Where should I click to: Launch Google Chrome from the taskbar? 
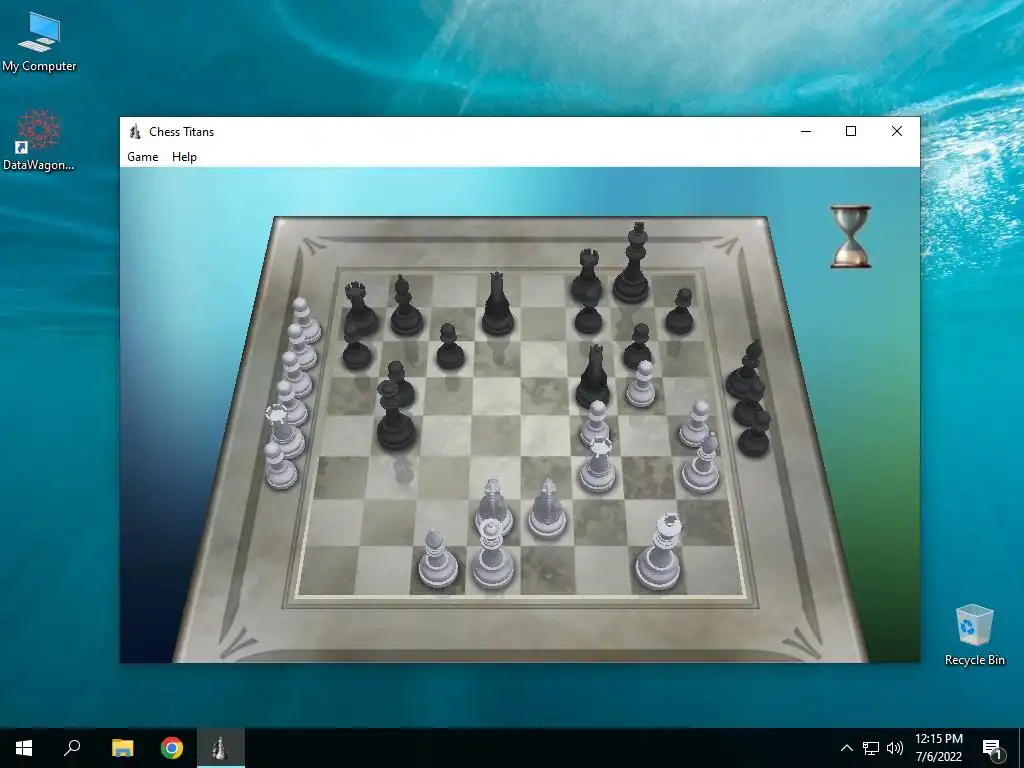(172, 748)
